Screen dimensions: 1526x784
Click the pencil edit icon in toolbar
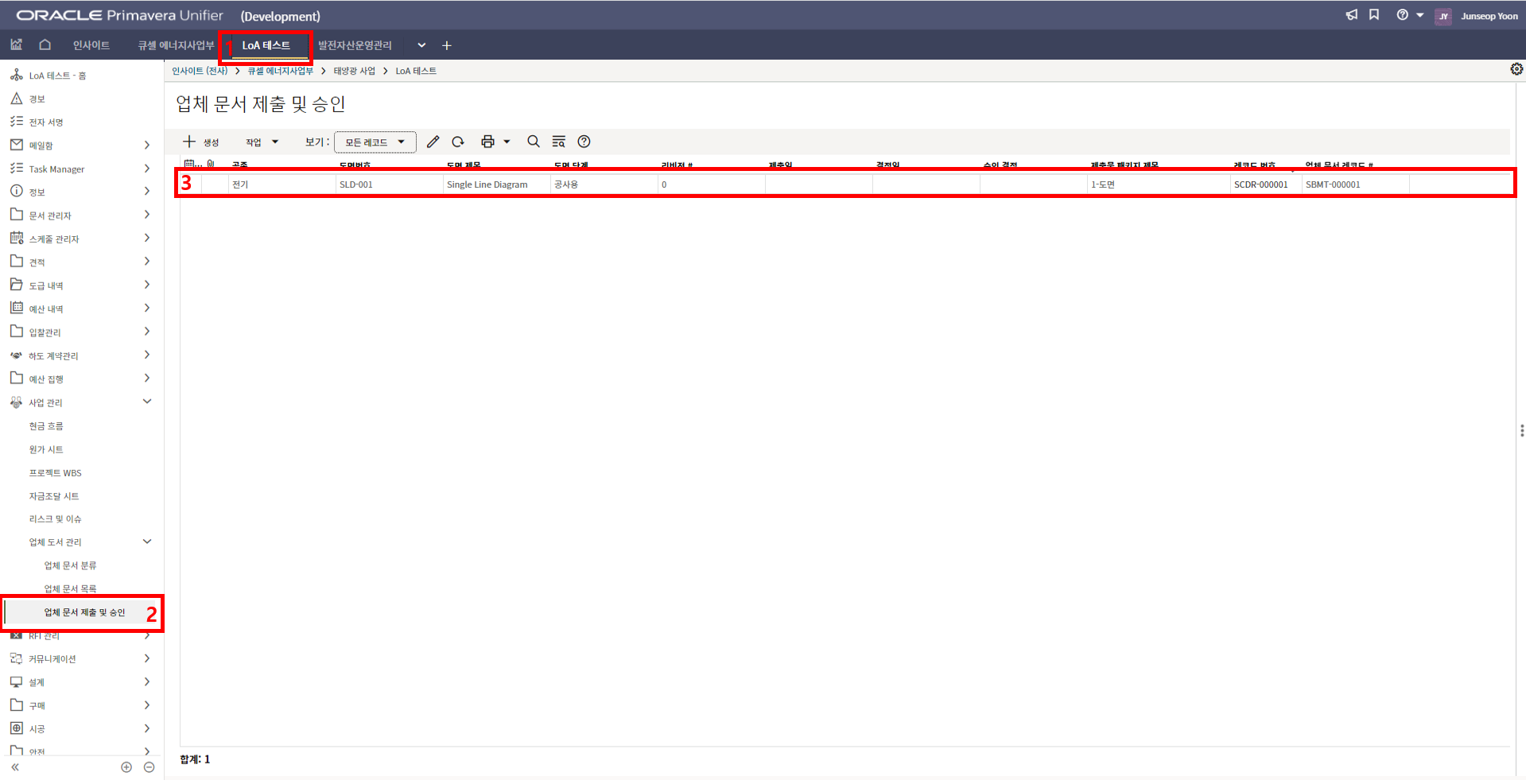pyautogui.click(x=433, y=142)
